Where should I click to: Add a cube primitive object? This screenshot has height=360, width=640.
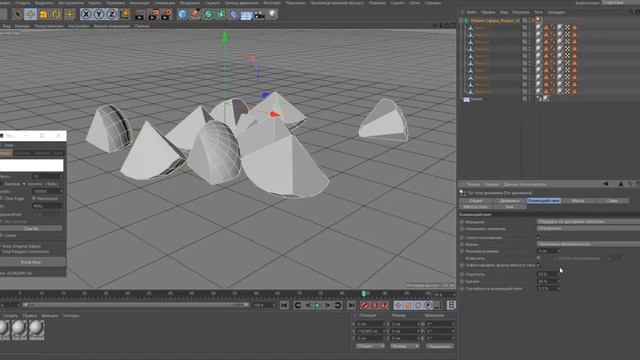click(x=182, y=15)
